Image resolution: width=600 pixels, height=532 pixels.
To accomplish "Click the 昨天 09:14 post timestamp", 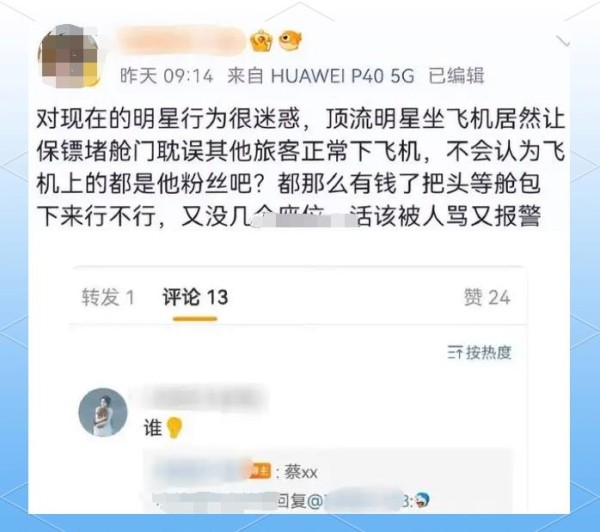I will point(166,76).
